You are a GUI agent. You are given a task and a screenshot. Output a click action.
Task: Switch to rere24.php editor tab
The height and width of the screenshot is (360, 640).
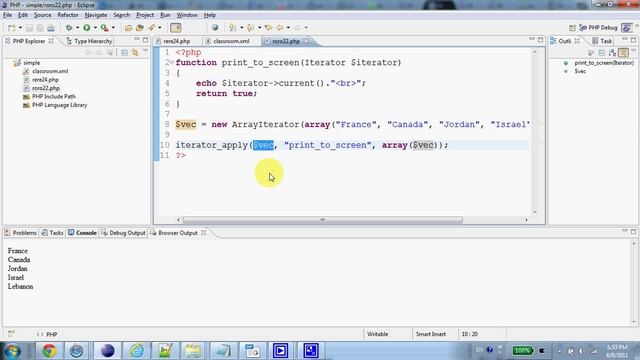click(173, 41)
